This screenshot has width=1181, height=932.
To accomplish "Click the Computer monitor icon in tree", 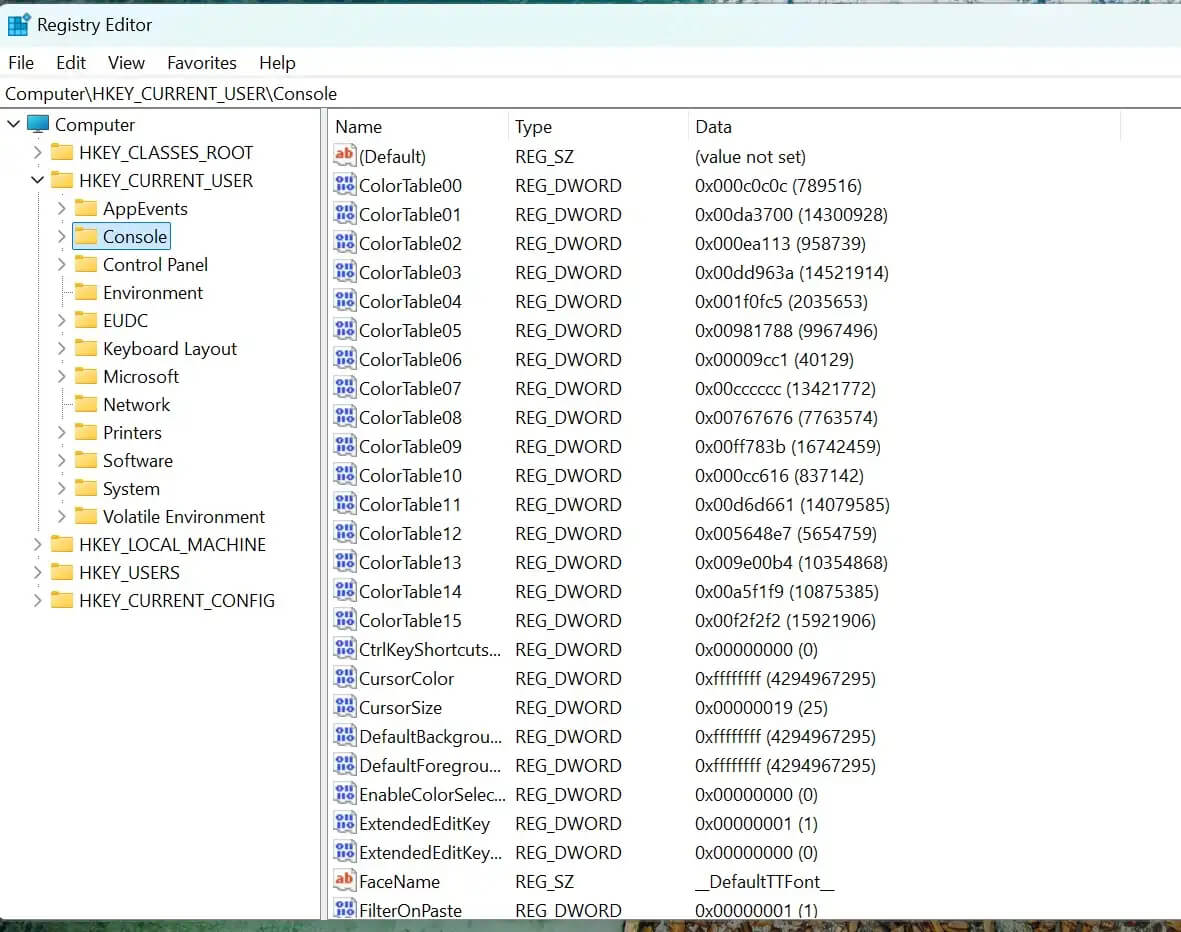I will pos(38,124).
